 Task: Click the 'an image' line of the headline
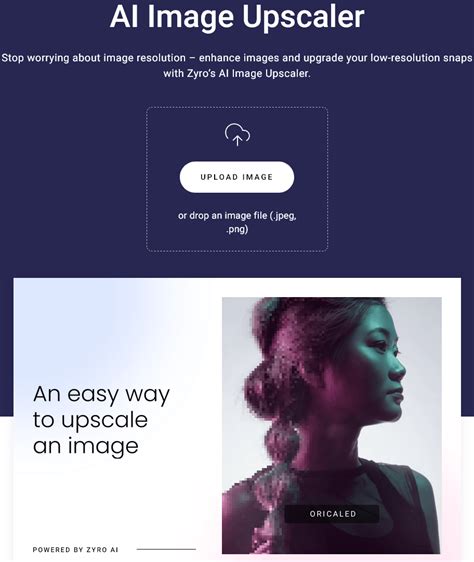tap(86, 446)
